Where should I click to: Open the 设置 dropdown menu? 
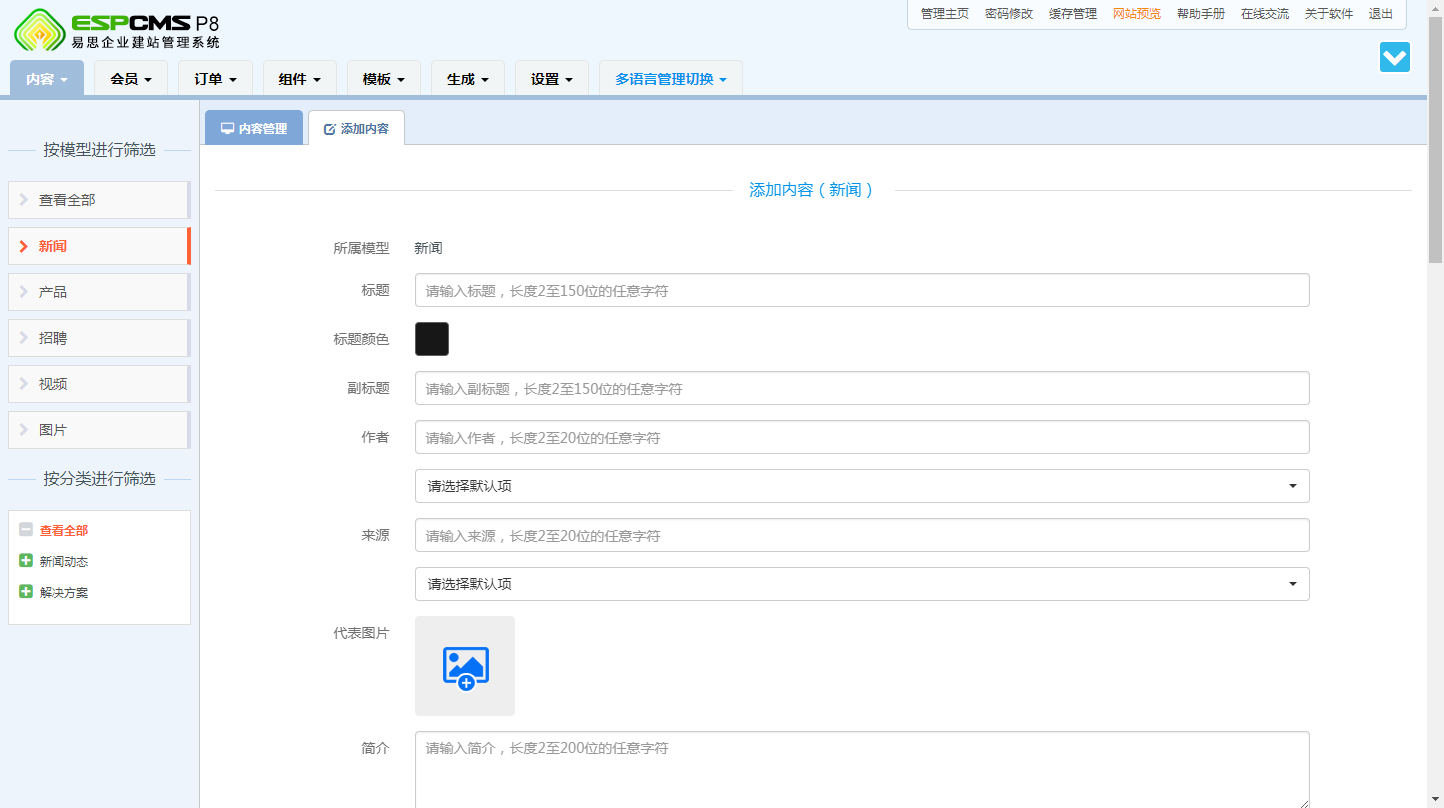pyautogui.click(x=552, y=79)
